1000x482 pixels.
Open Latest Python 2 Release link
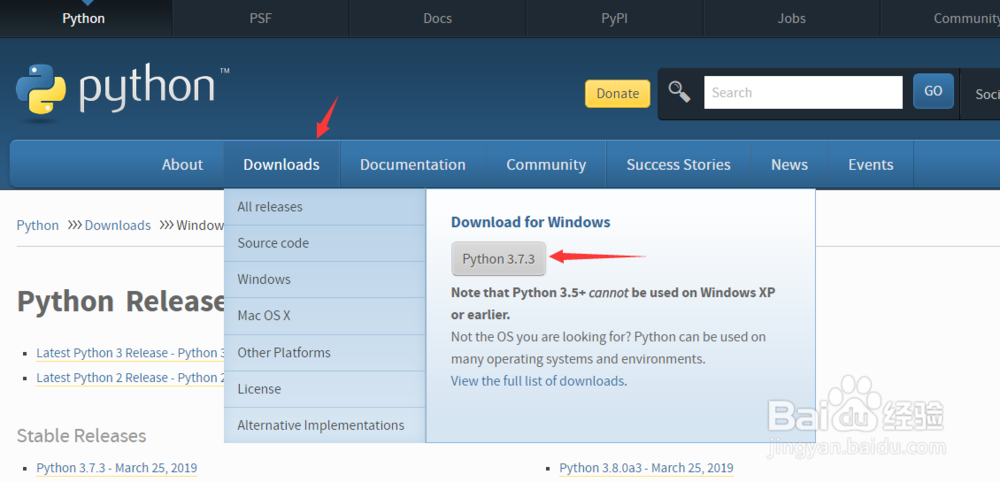click(x=131, y=377)
